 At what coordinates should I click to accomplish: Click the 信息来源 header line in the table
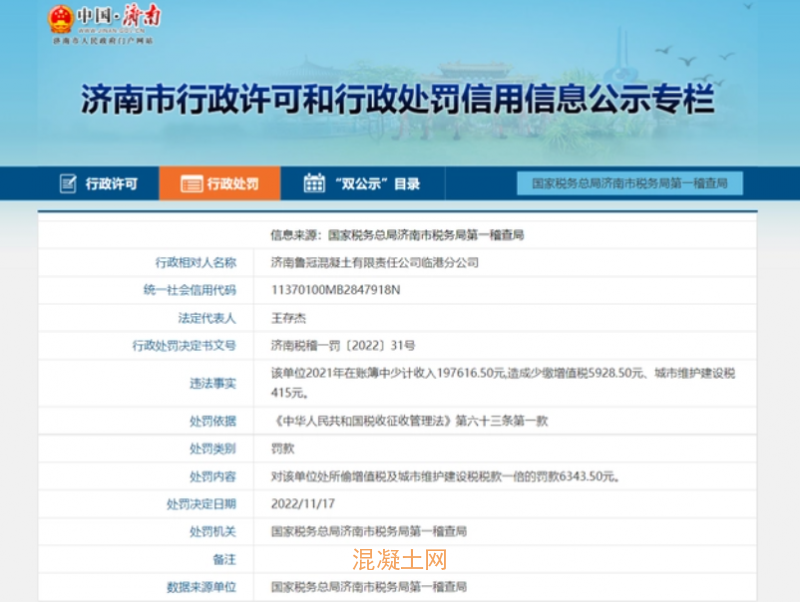click(x=398, y=235)
